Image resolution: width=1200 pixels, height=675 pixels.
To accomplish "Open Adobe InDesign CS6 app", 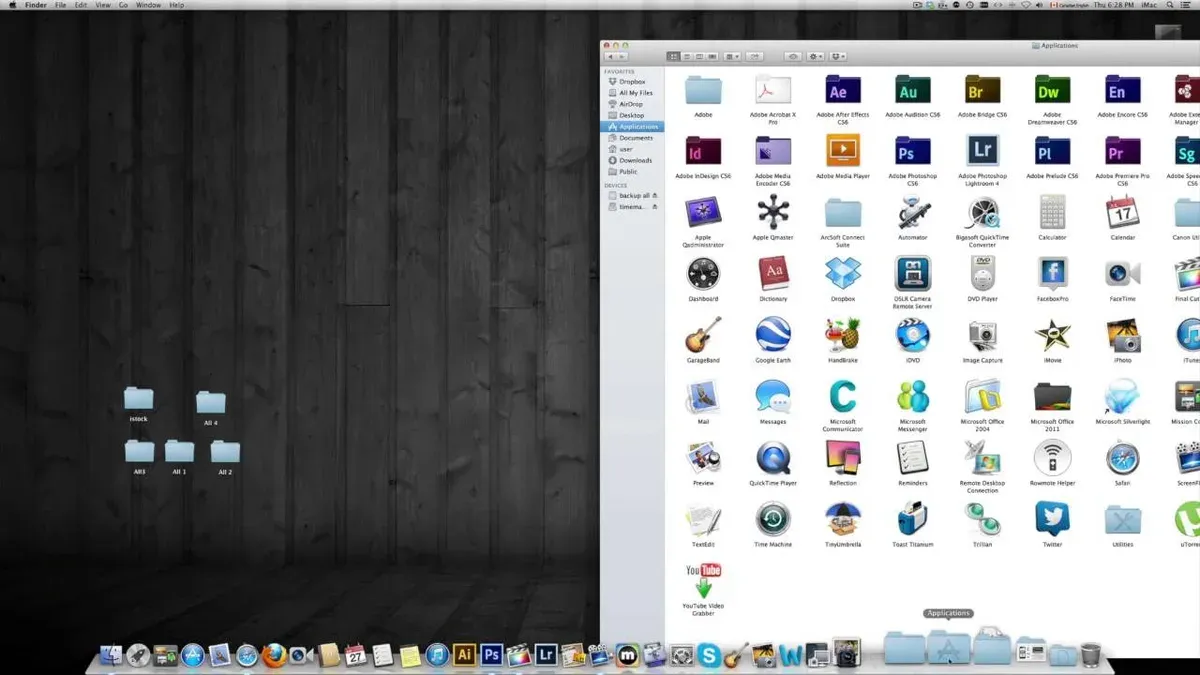I will click(703, 152).
